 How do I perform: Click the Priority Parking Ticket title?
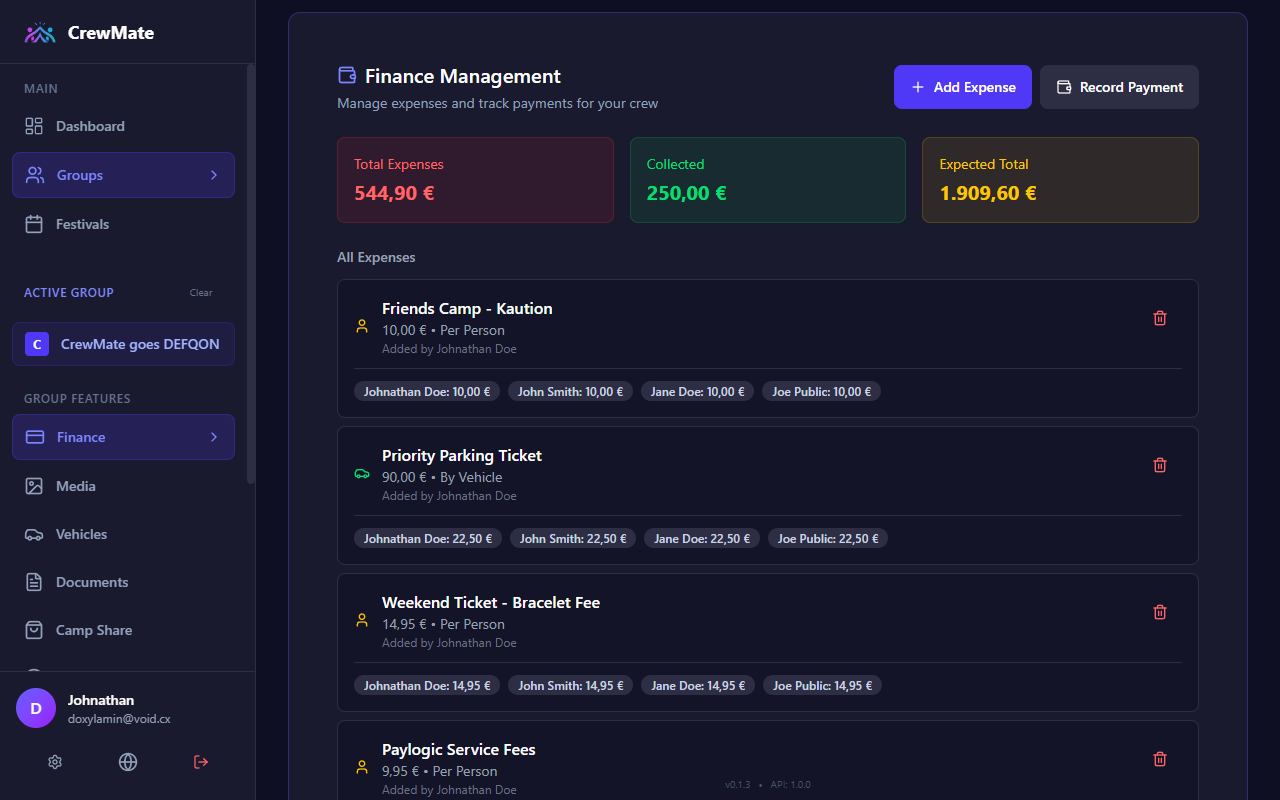pos(462,456)
